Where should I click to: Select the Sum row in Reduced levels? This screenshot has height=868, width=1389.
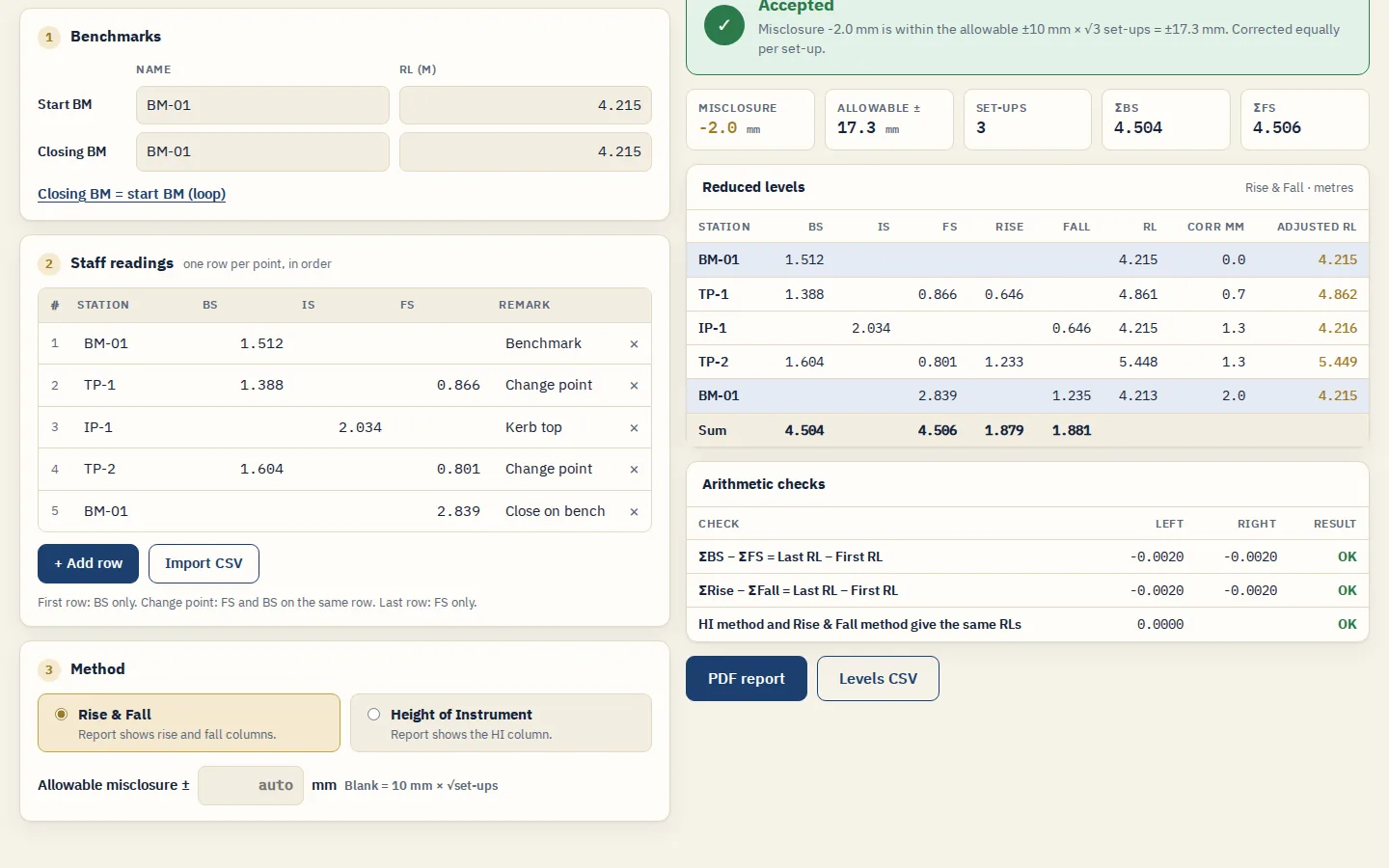click(x=1027, y=430)
